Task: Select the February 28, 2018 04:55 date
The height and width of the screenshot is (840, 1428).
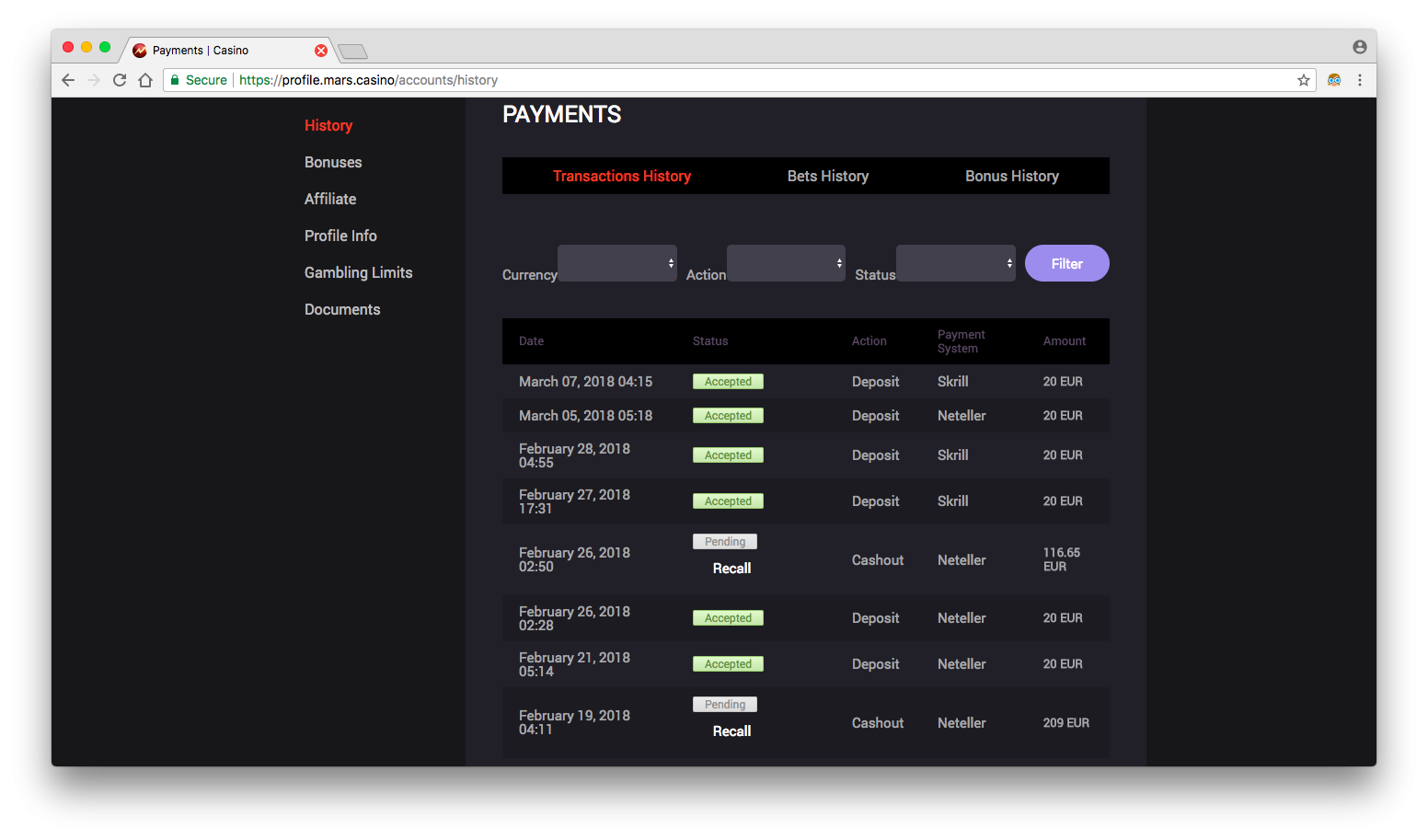Action: [x=574, y=455]
